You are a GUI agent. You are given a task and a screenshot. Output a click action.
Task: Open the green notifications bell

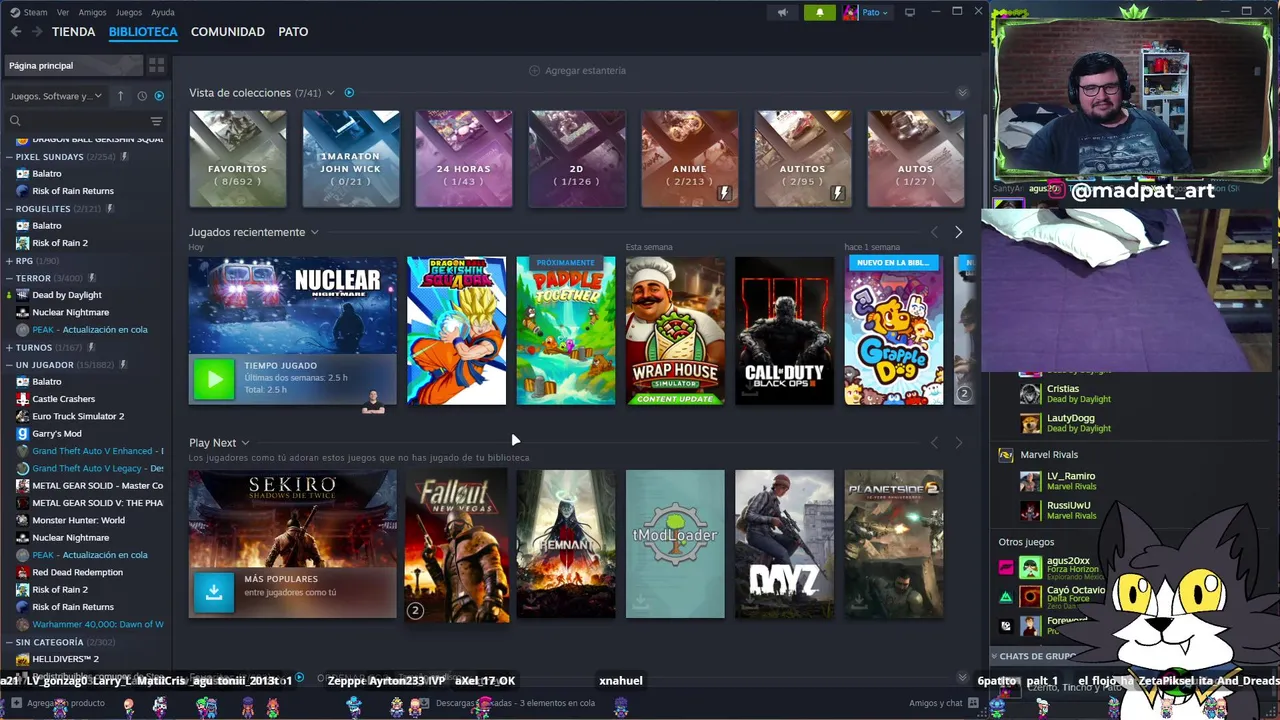[x=819, y=12]
